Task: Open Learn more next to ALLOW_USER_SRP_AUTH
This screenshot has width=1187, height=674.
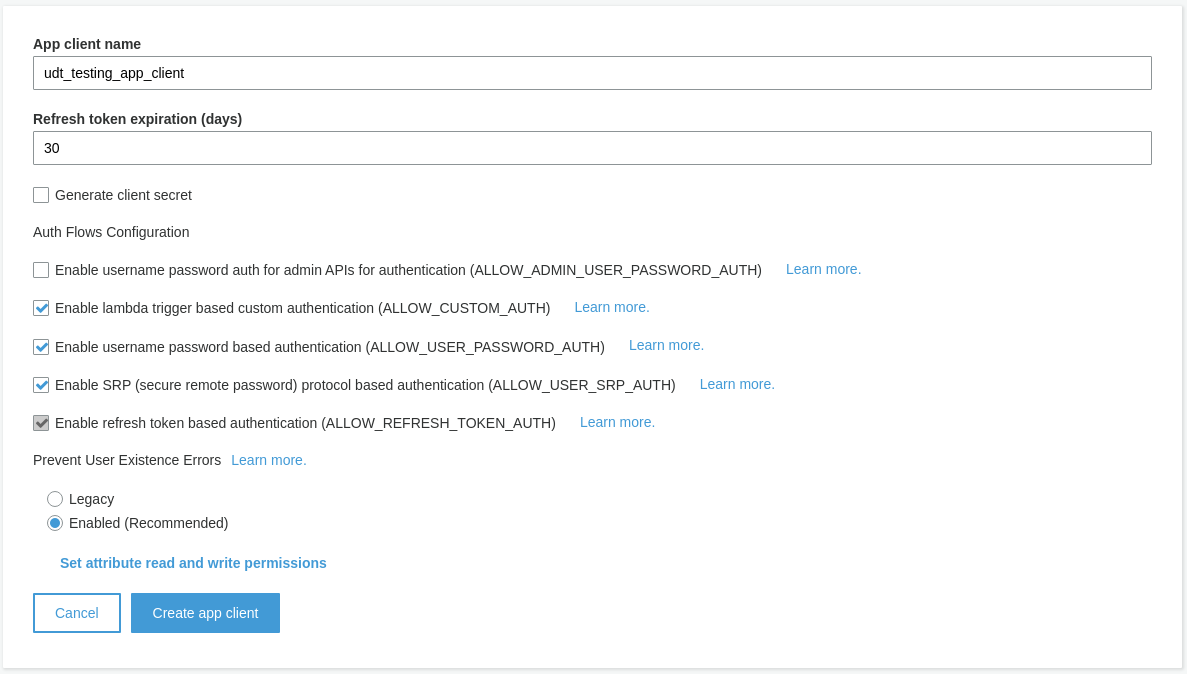Action: pos(737,385)
